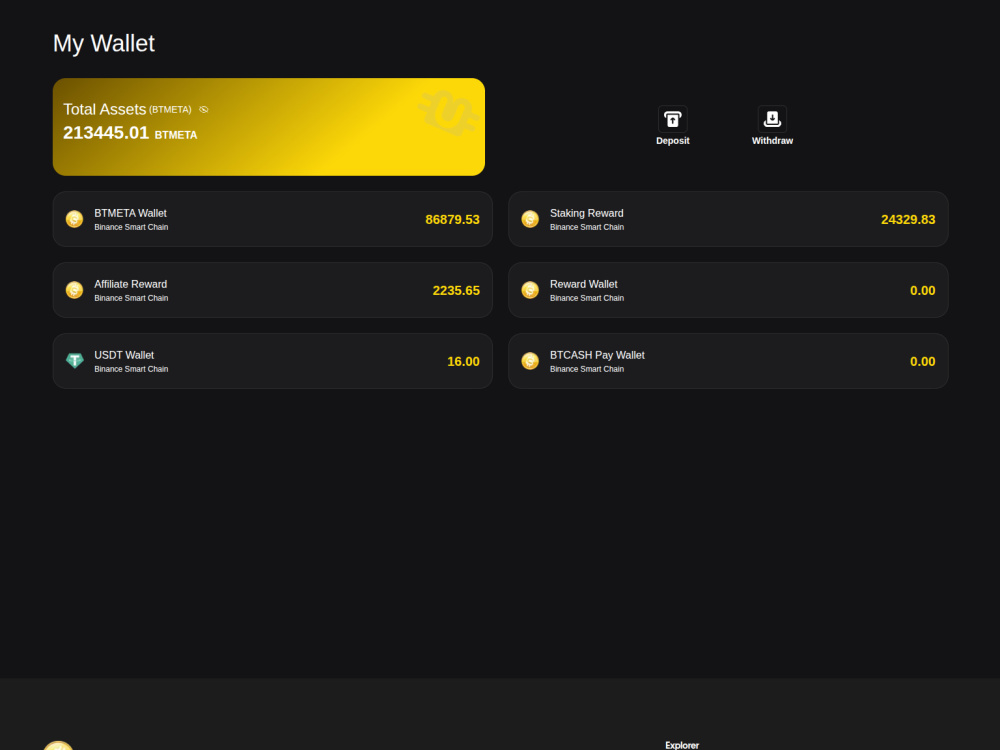
Task: Open the Reward Wallet card
Action: (728, 290)
